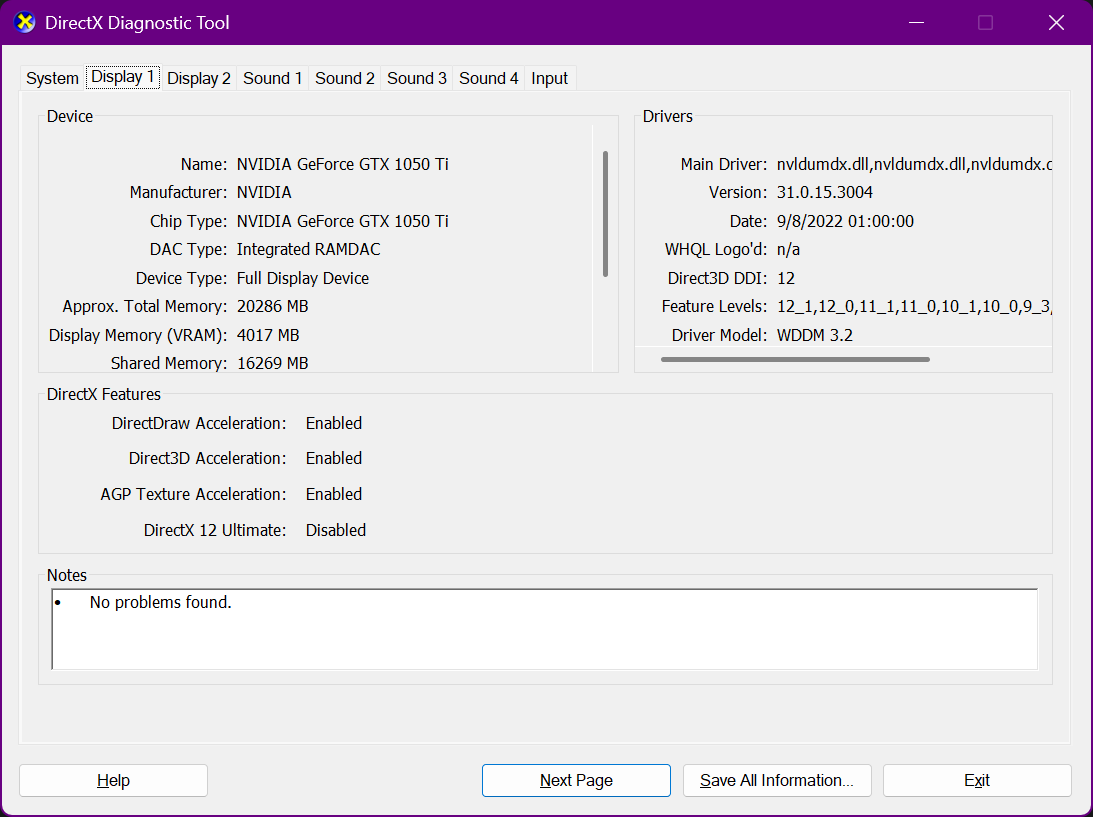1093x817 pixels.
Task: Minimize the DirectX Diagnostic Tool window
Action: (917, 23)
